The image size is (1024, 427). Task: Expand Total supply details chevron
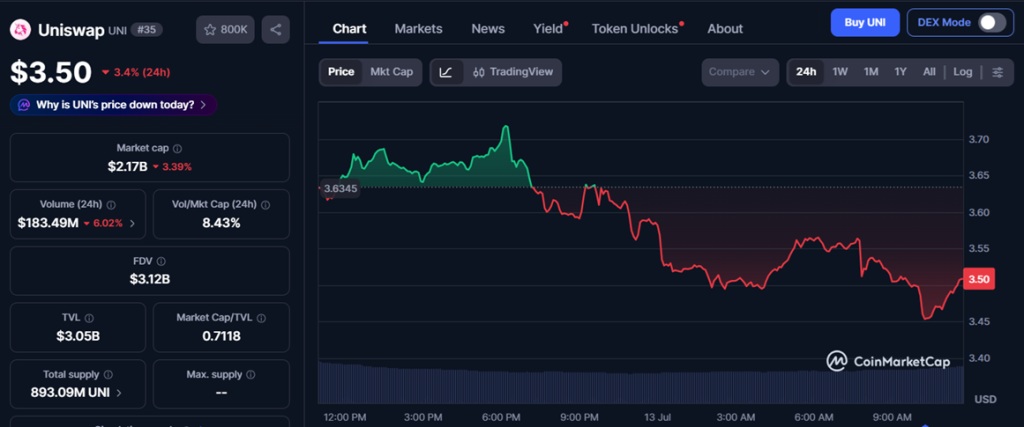[119, 393]
